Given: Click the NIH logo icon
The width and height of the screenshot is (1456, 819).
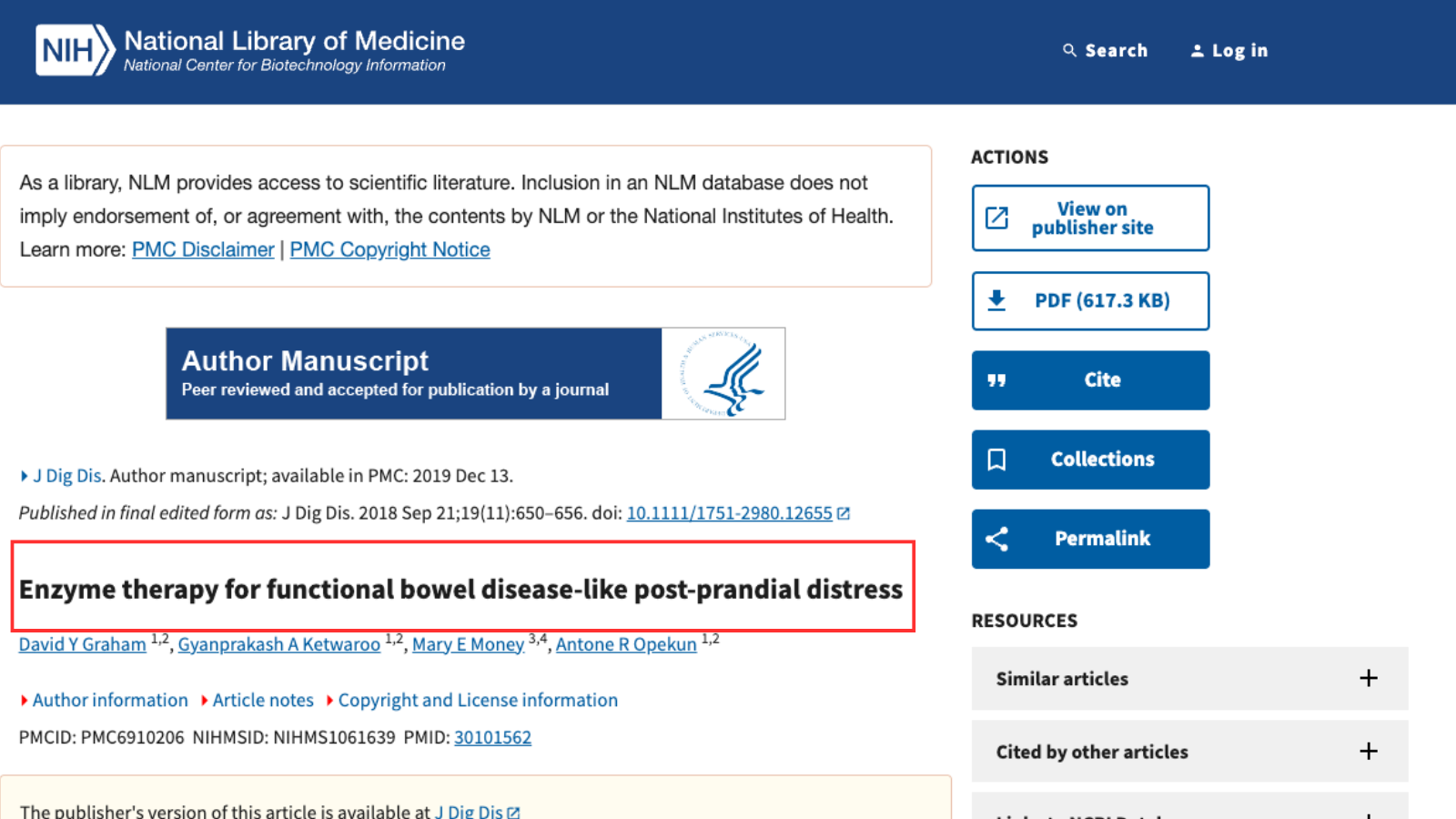Looking at the screenshot, I should pos(75,50).
